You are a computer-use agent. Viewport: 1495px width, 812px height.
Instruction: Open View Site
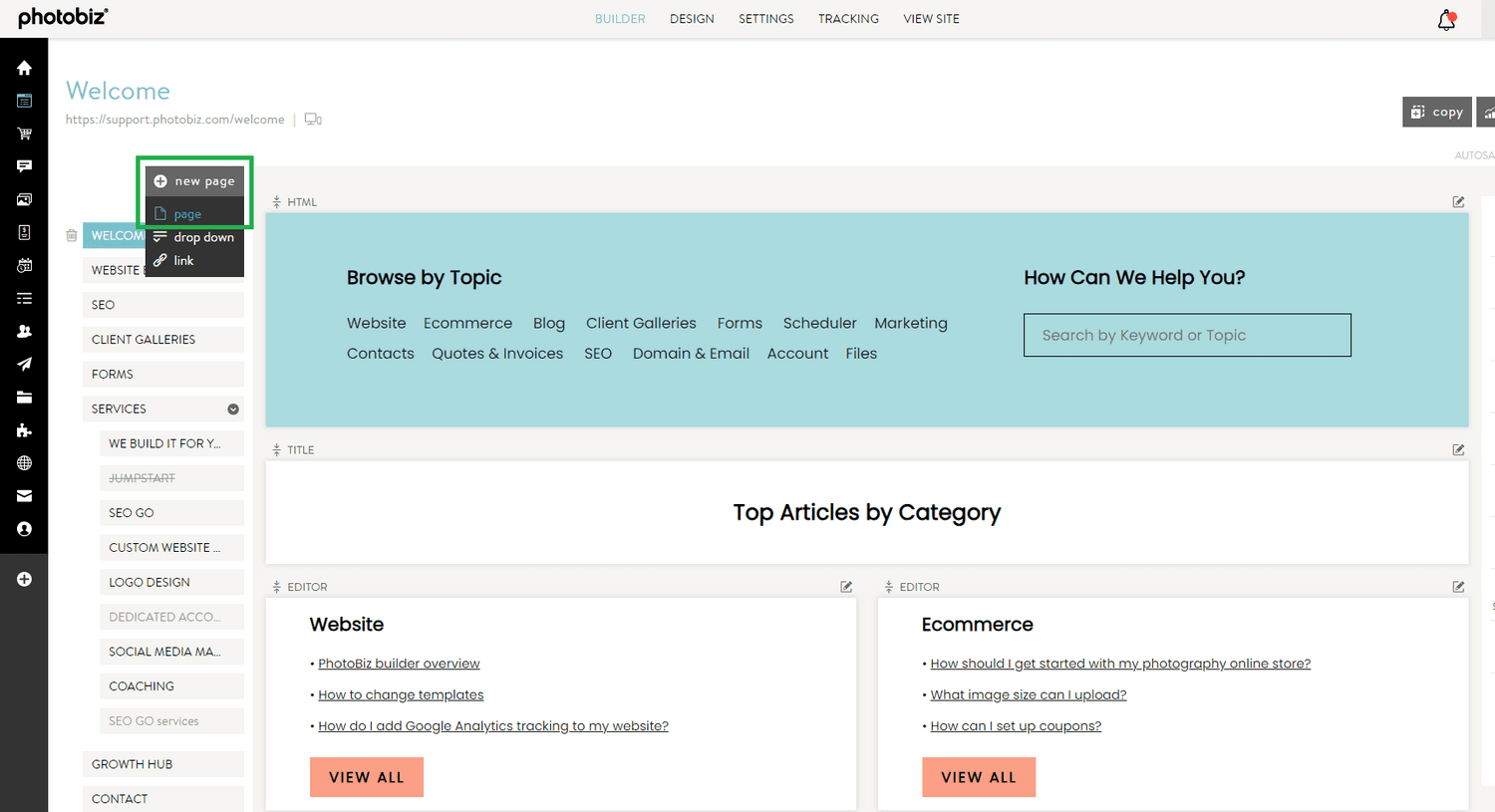[931, 19]
